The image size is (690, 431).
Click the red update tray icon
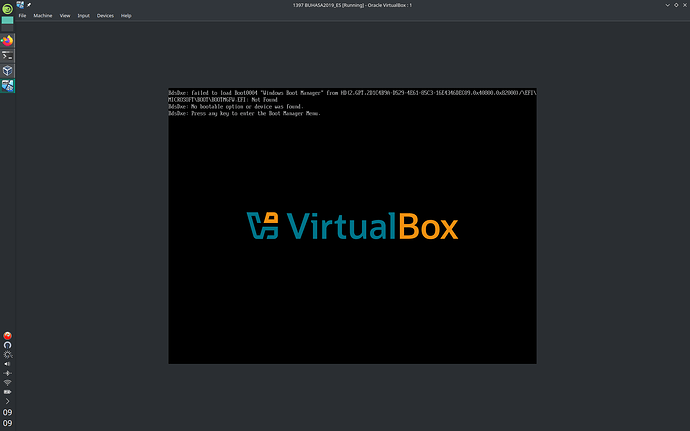(x=7, y=336)
